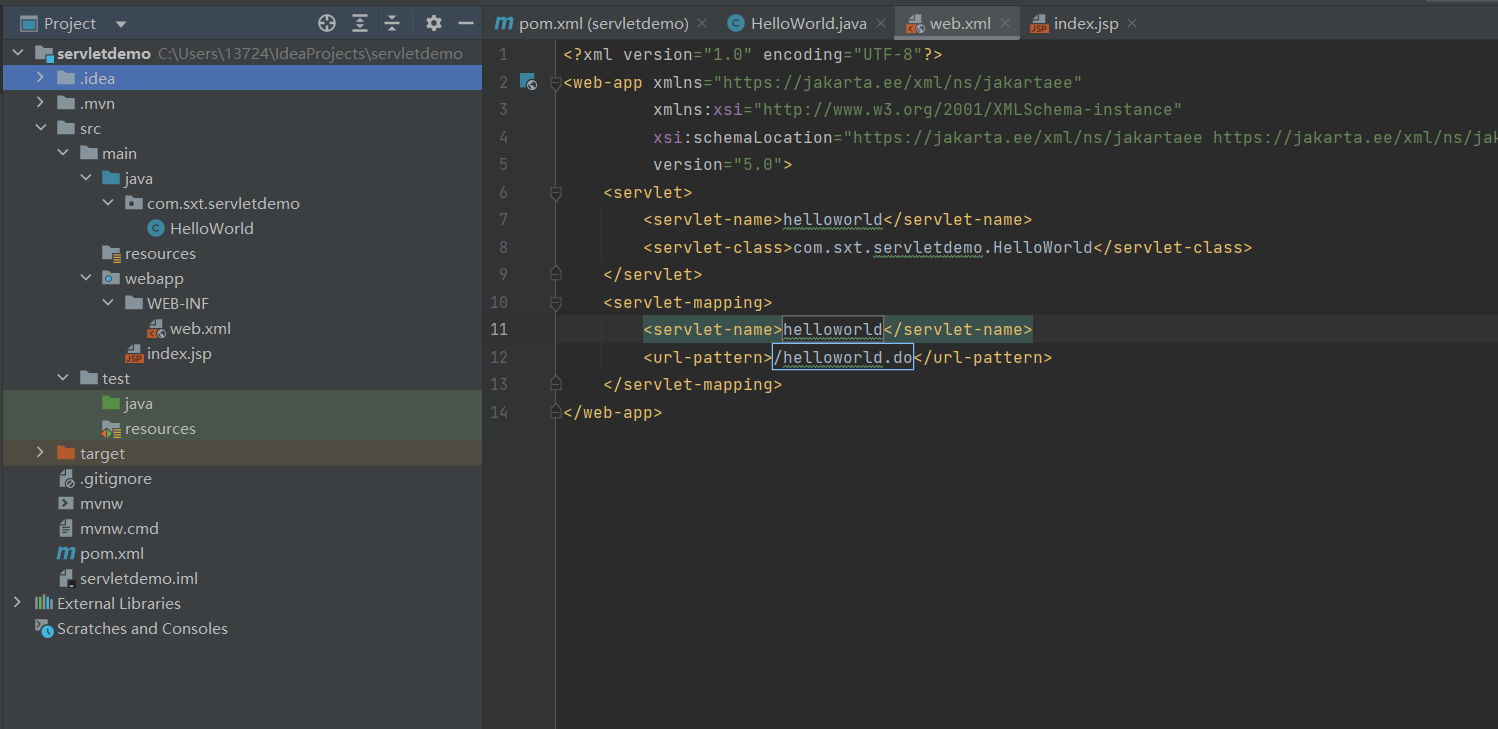The image size is (1498, 729).
Task: Collapse the WEB-INF folder
Action: pyautogui.click(x=108, y=303)
